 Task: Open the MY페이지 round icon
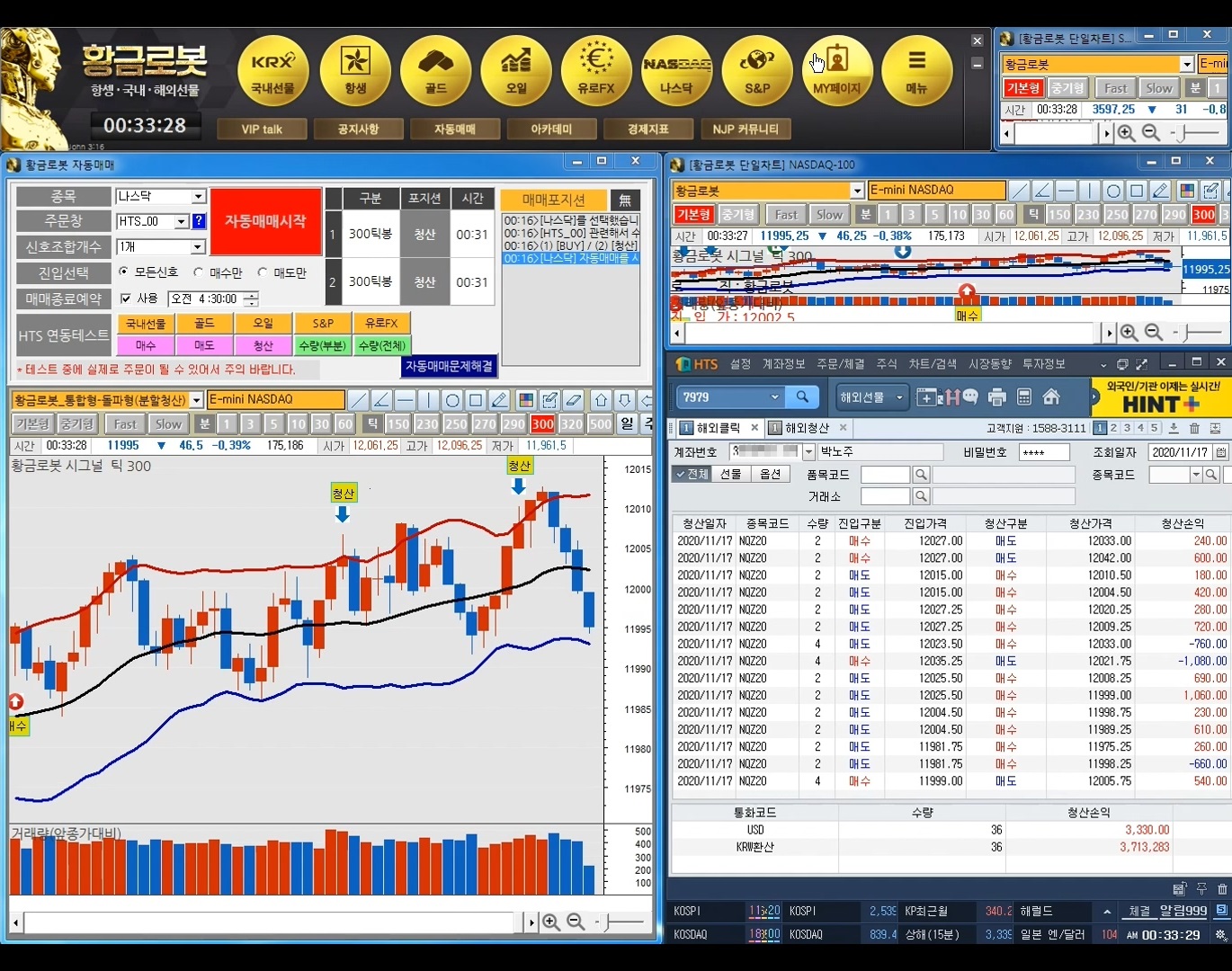pyautogui.click(x=837, y=71)
